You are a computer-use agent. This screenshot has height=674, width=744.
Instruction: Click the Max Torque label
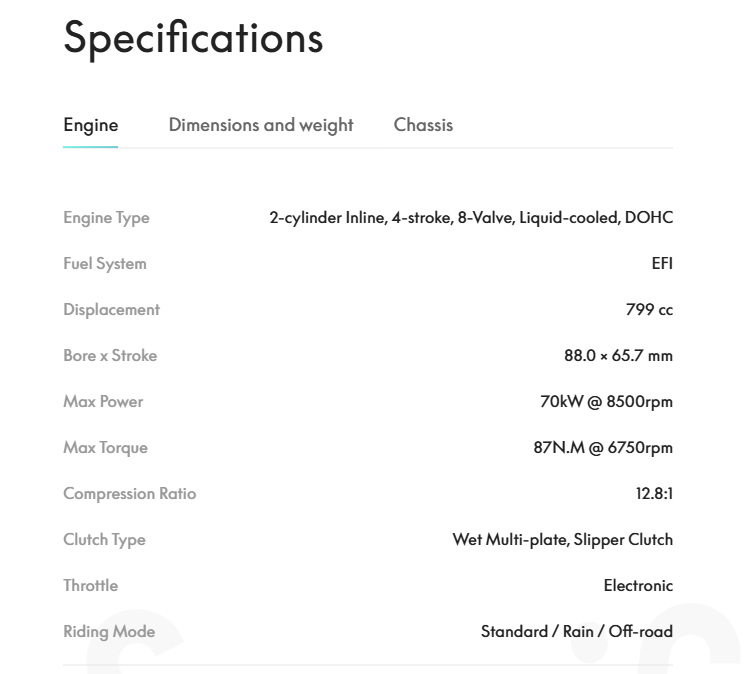pyautogui.click(x=105, y=448)
